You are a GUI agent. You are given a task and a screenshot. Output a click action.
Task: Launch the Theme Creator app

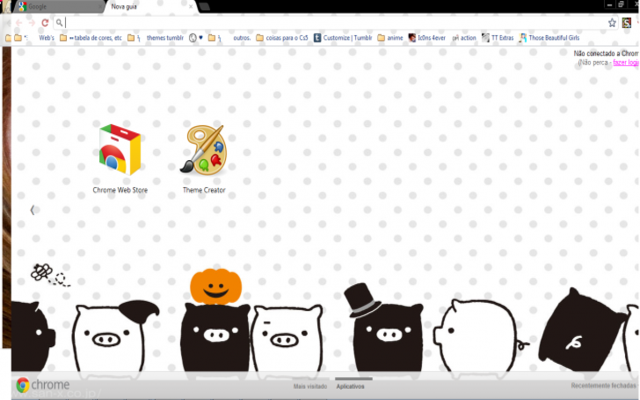click(x=204, y=158)
